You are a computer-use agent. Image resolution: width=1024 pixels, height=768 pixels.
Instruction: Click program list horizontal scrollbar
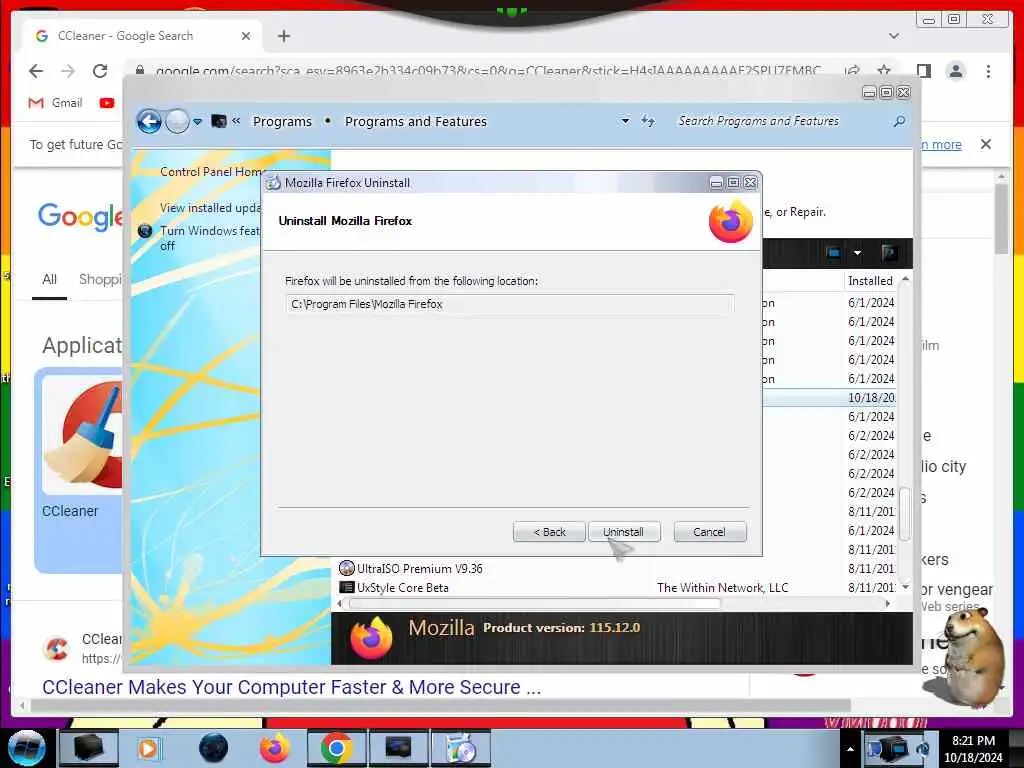click(536, 604)
